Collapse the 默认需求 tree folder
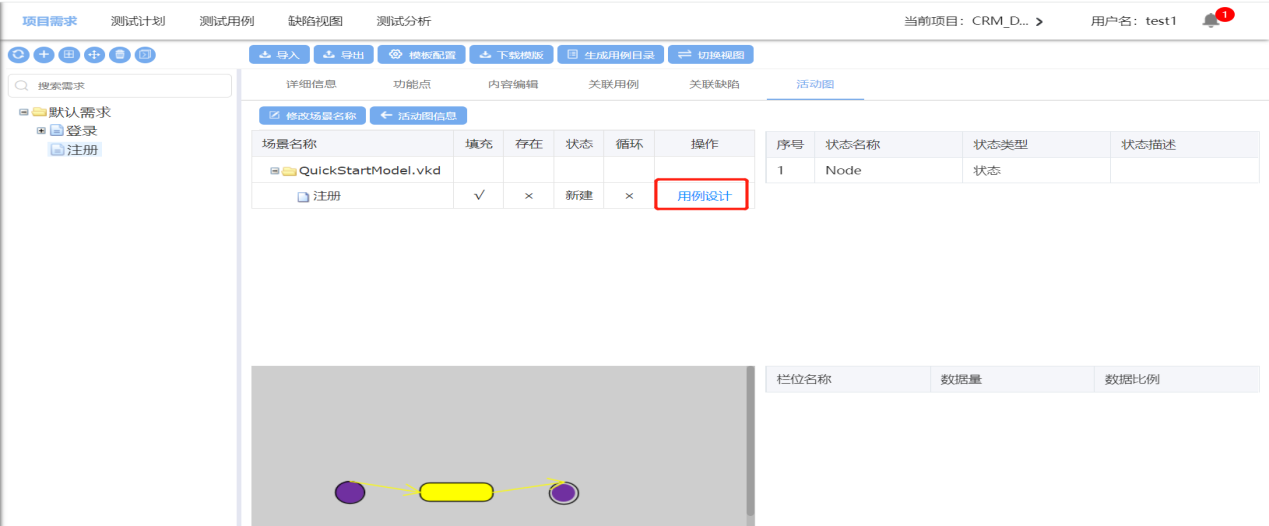Image resolution: width=1269 pixels, height=526 pixels. click(23, 112)
